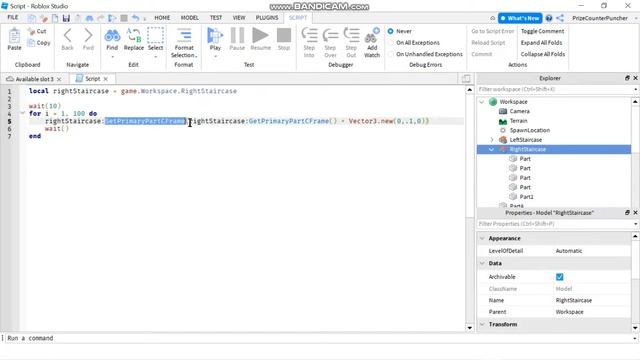Click the undo arrow in quick access bar

136,18
